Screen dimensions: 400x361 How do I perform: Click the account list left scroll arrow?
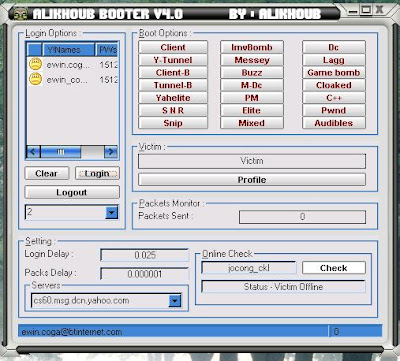click(x=33, y=152)
